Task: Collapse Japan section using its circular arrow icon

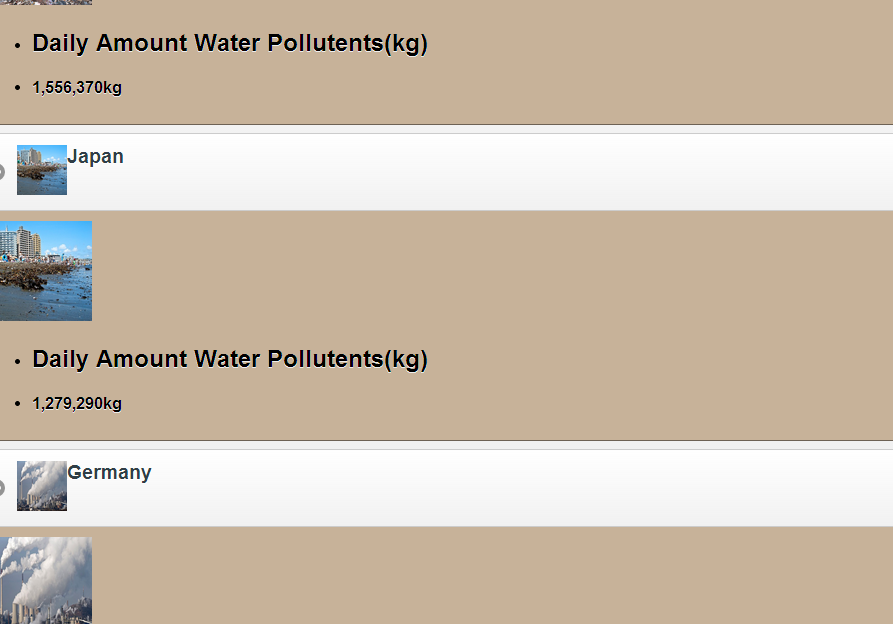Action: [2, 172]
